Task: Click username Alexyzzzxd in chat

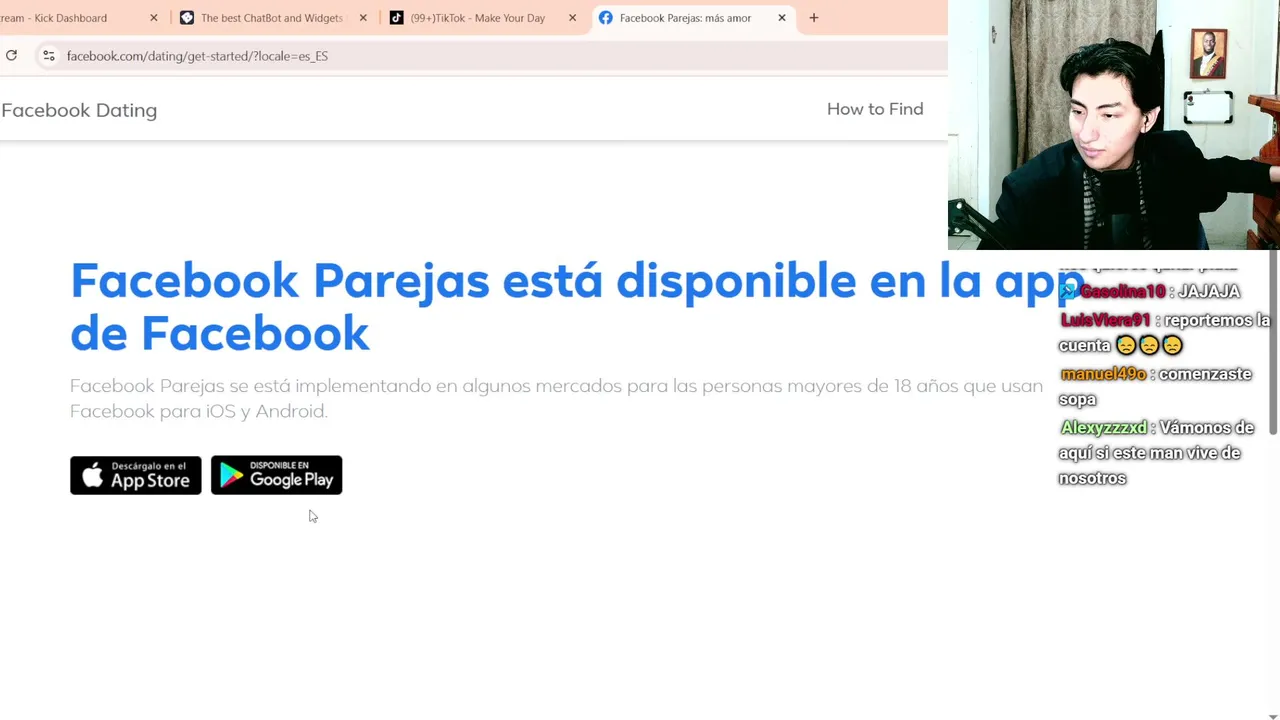Action: click(1103, 428)
